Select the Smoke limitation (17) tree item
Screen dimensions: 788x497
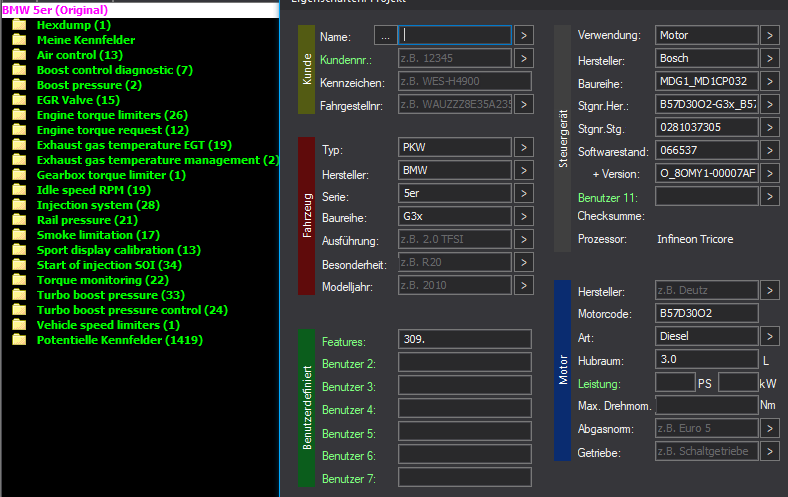98,235
